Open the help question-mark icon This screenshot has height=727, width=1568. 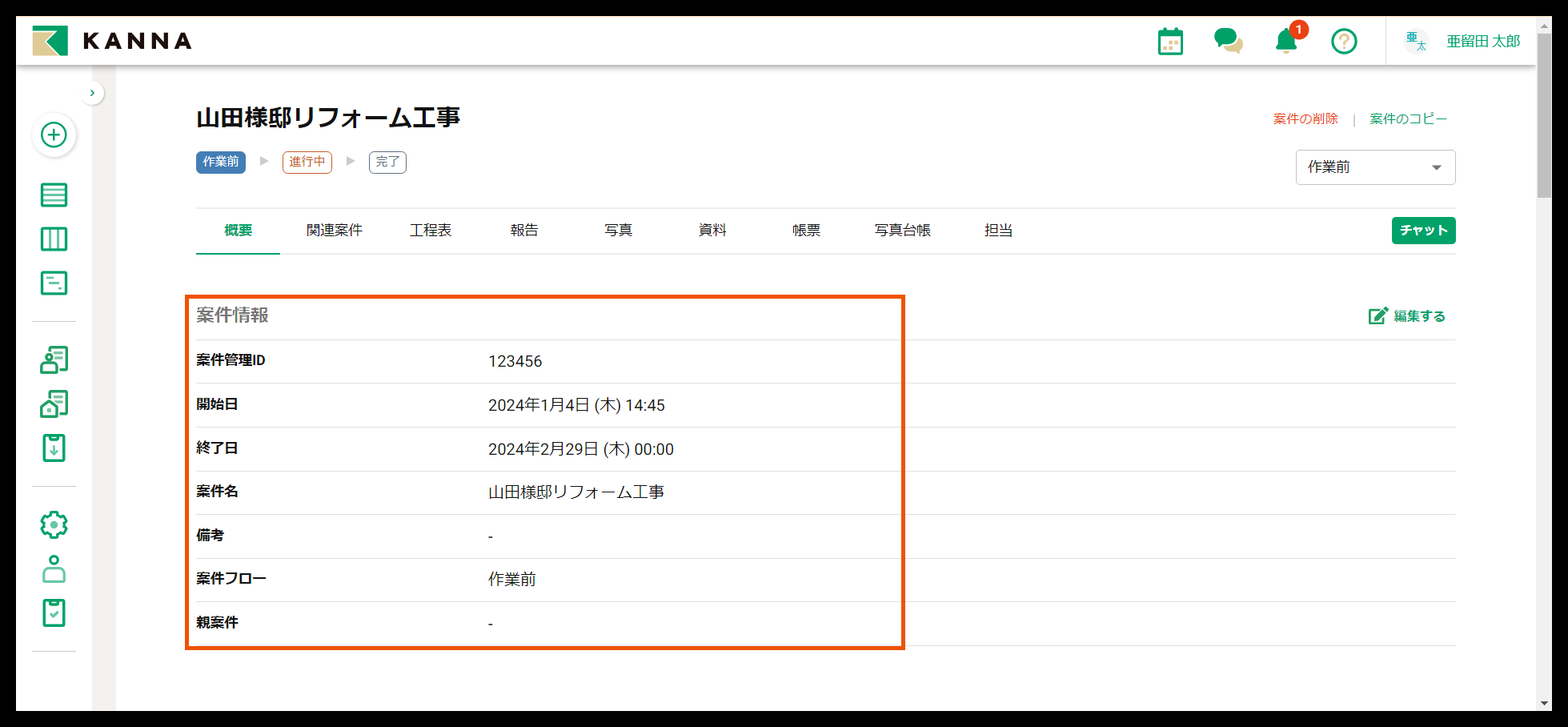coord(1344,41)
